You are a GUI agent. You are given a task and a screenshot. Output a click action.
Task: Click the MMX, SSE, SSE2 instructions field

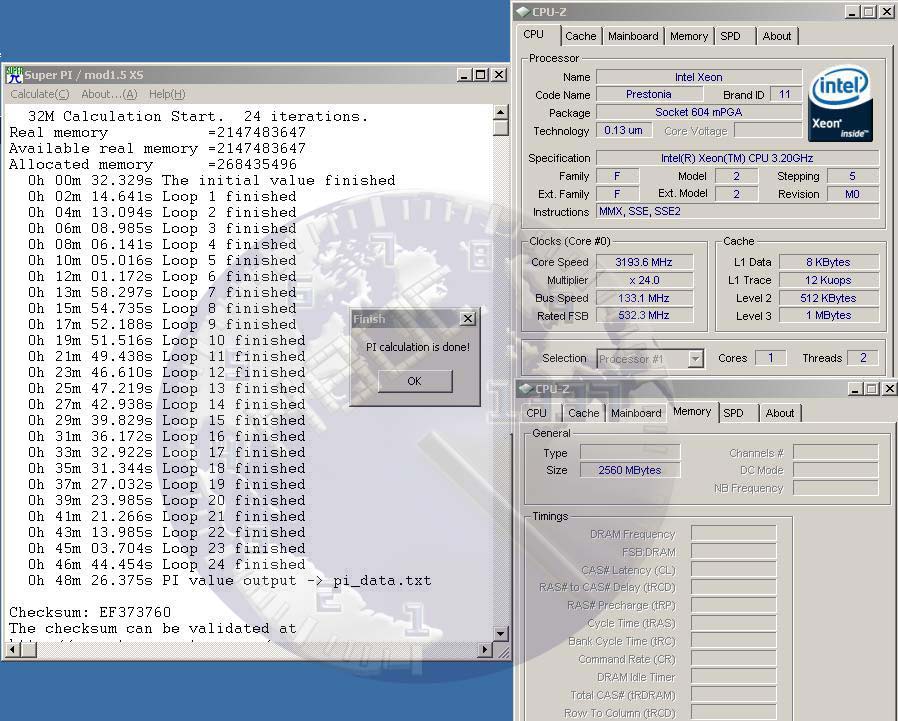737,211
